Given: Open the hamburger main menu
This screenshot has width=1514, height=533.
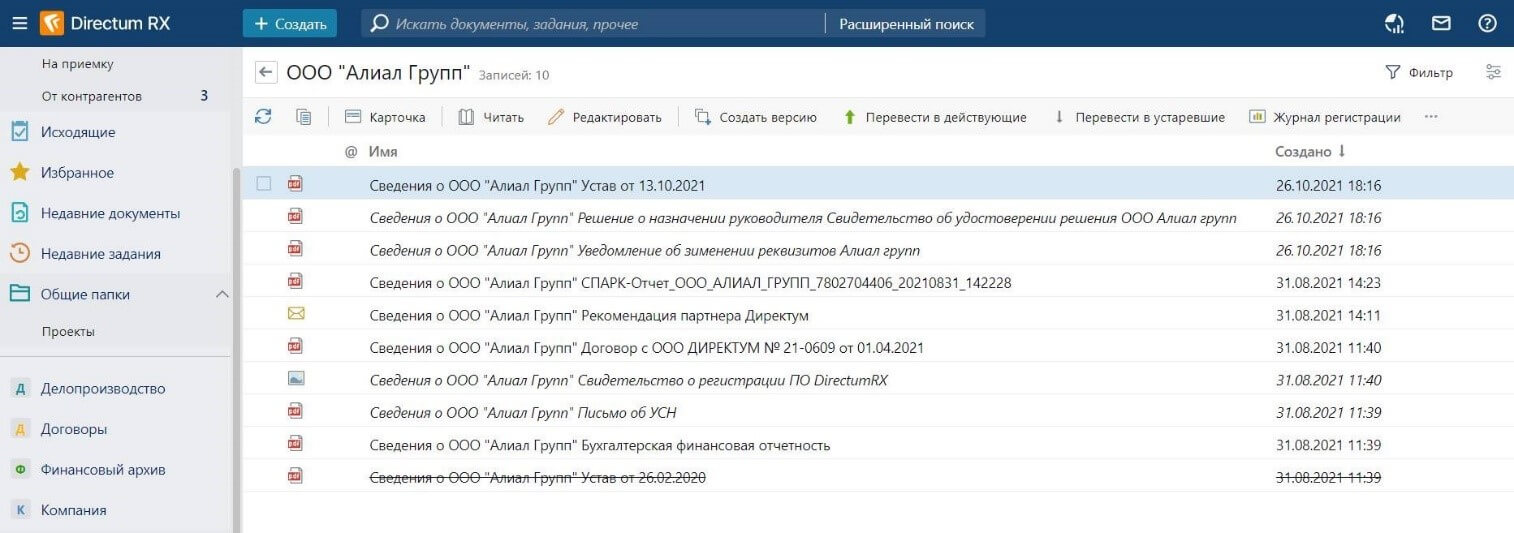Looking at the screenshot, I should click(x=19, y=23).
